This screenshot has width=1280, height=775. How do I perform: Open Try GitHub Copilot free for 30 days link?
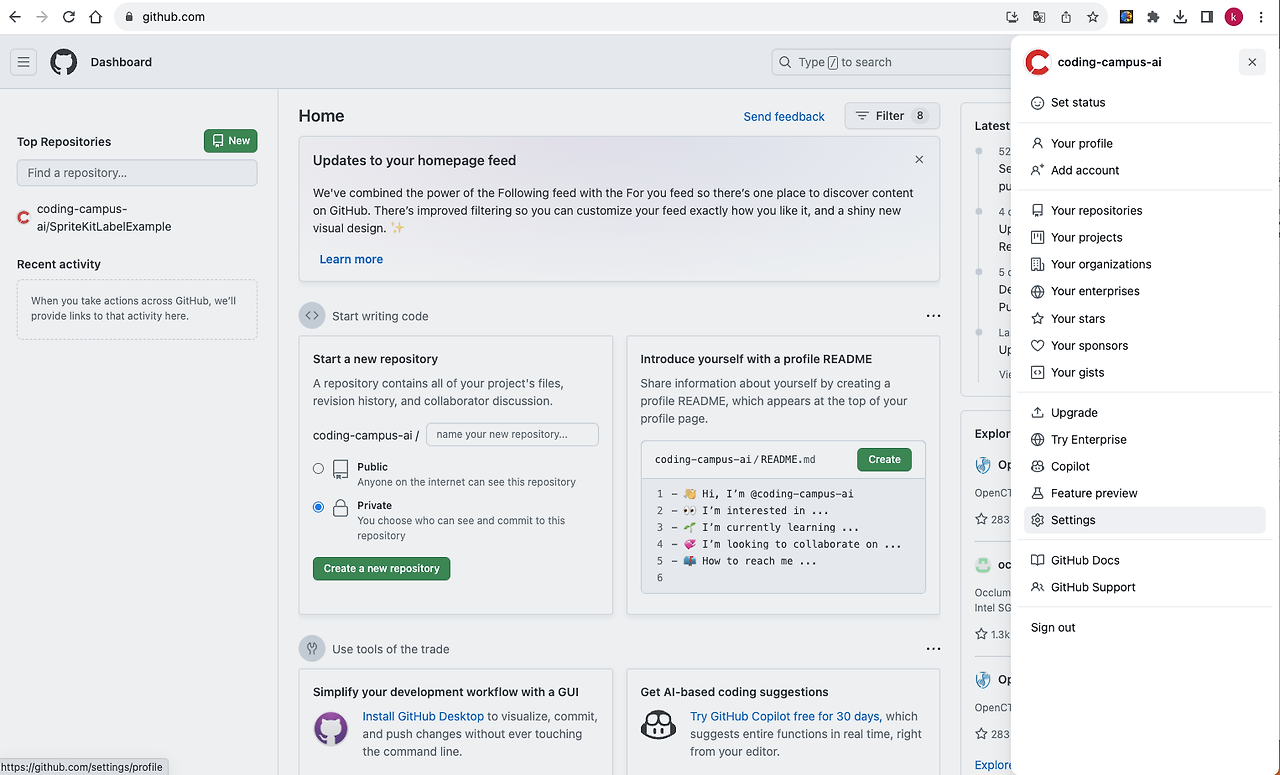coord(785,716)
